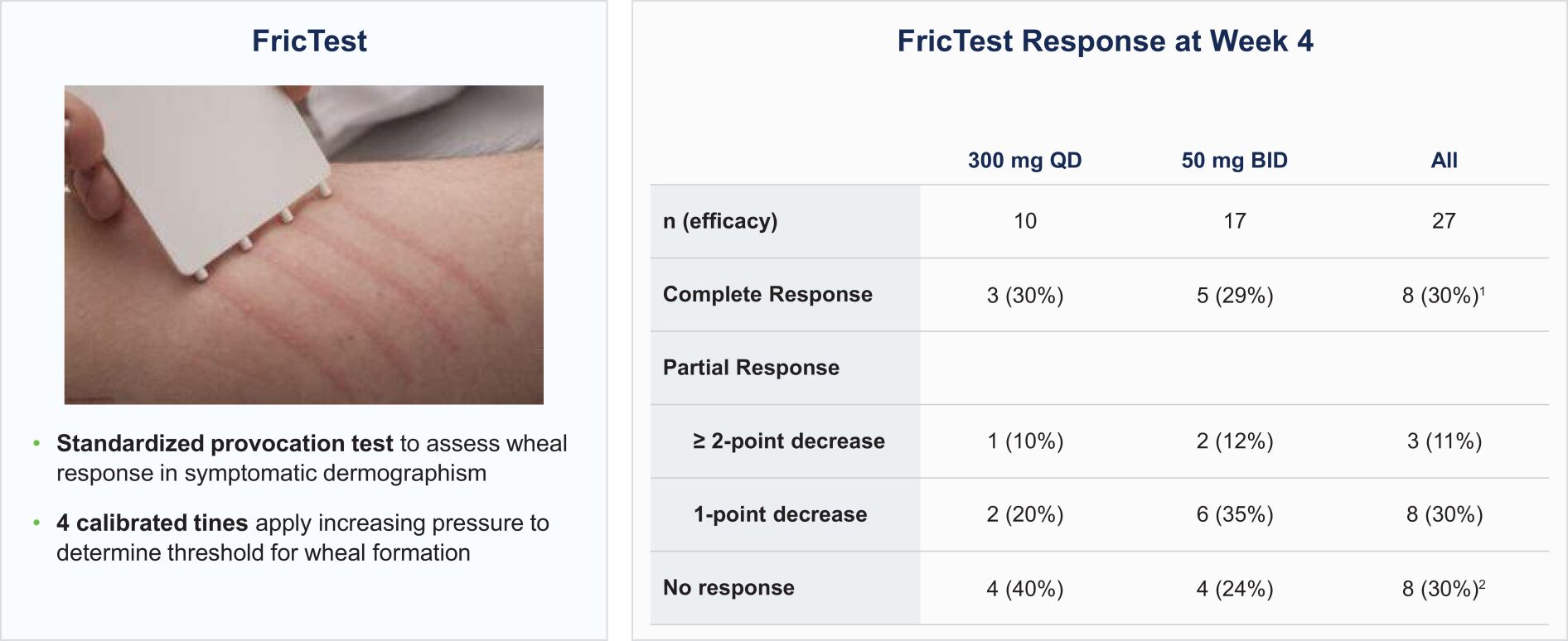Select the "All" column header
Viewport: 1568px width, 641px height.
pyautogui.click(x=1444, y=161)
